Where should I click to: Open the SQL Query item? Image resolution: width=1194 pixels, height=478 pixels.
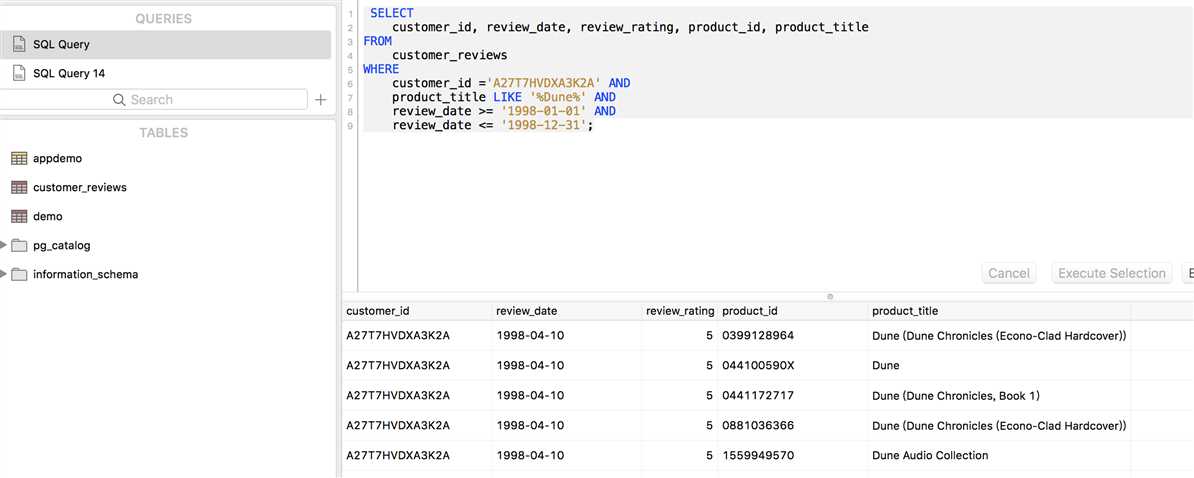coord(165,45)
